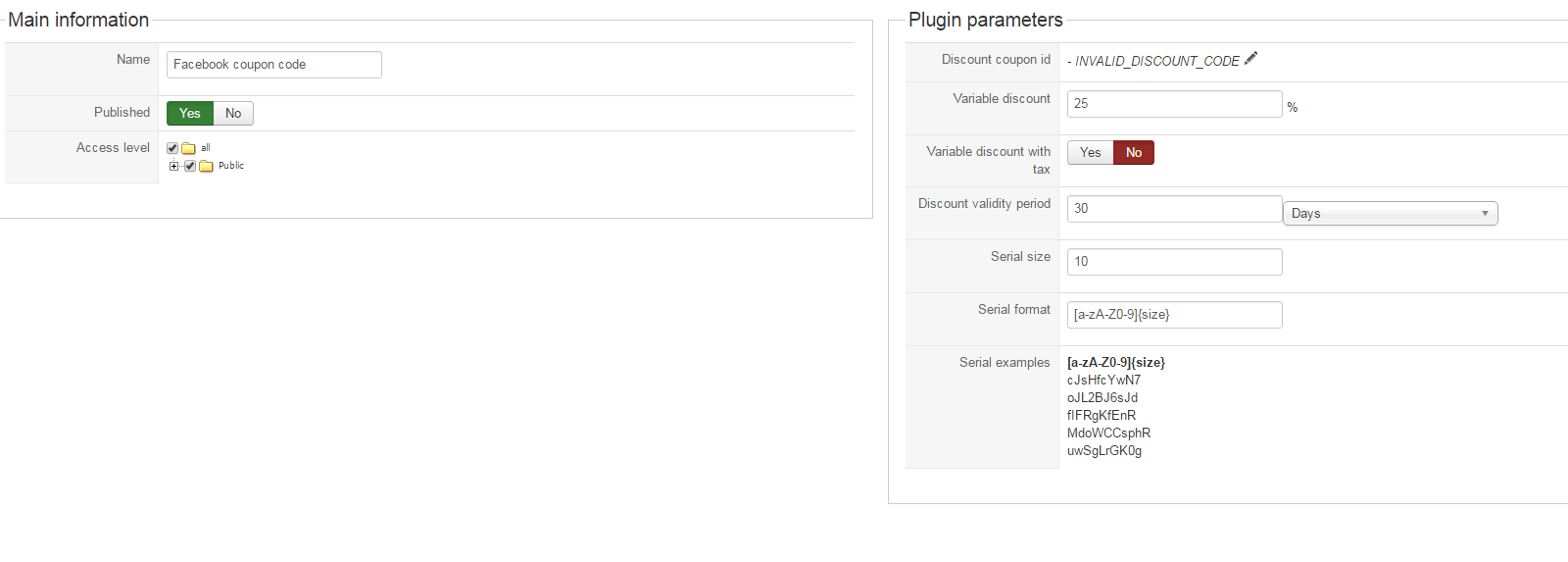Click the folder icon next to 'all'
Viewport: 1568px width, 562px height.
pos(188,149)
